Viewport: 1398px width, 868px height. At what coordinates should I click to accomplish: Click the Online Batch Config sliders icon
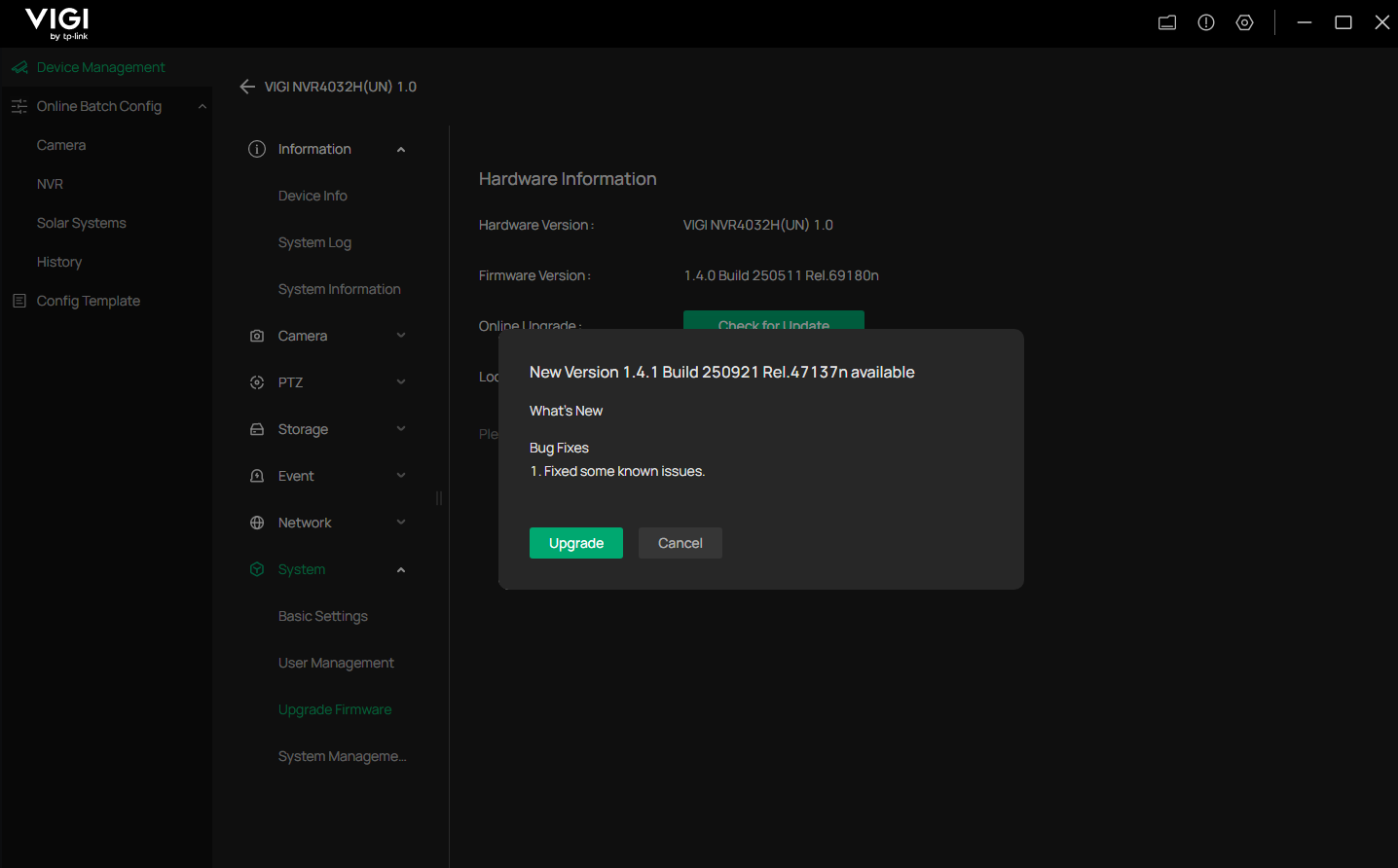click(x=18, y=105)
